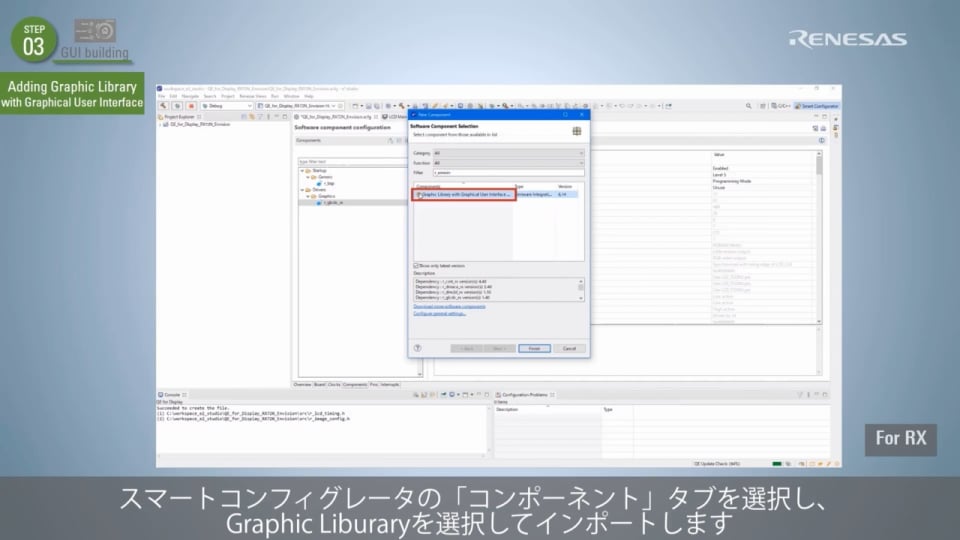This screenshot has height=540, width=960.
Task: Switch to the Clocks tab
Action: 334,384
